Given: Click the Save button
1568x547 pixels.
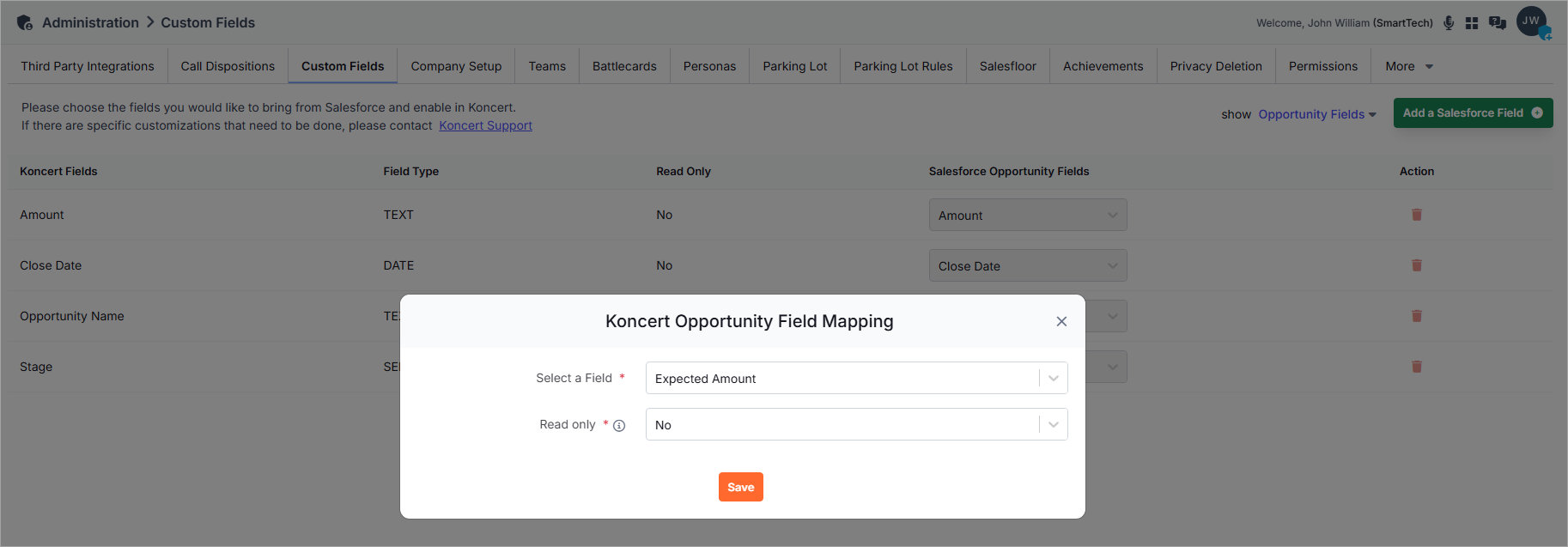Looking at the screenshot, I should click(741, 487).
